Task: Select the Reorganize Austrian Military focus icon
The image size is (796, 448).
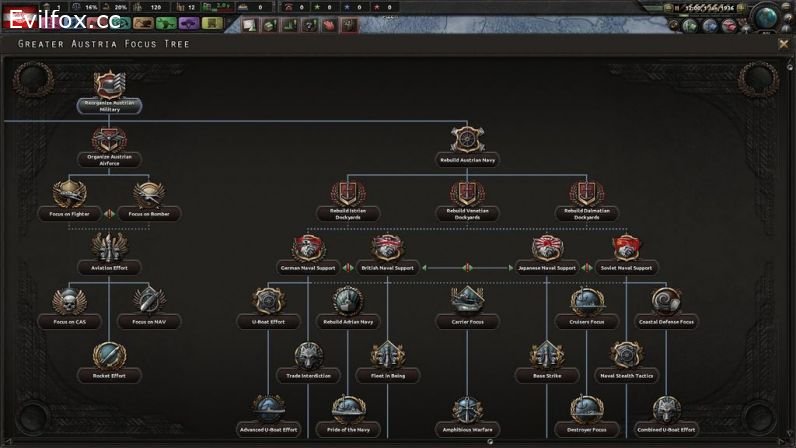Action: click(109, 84)
